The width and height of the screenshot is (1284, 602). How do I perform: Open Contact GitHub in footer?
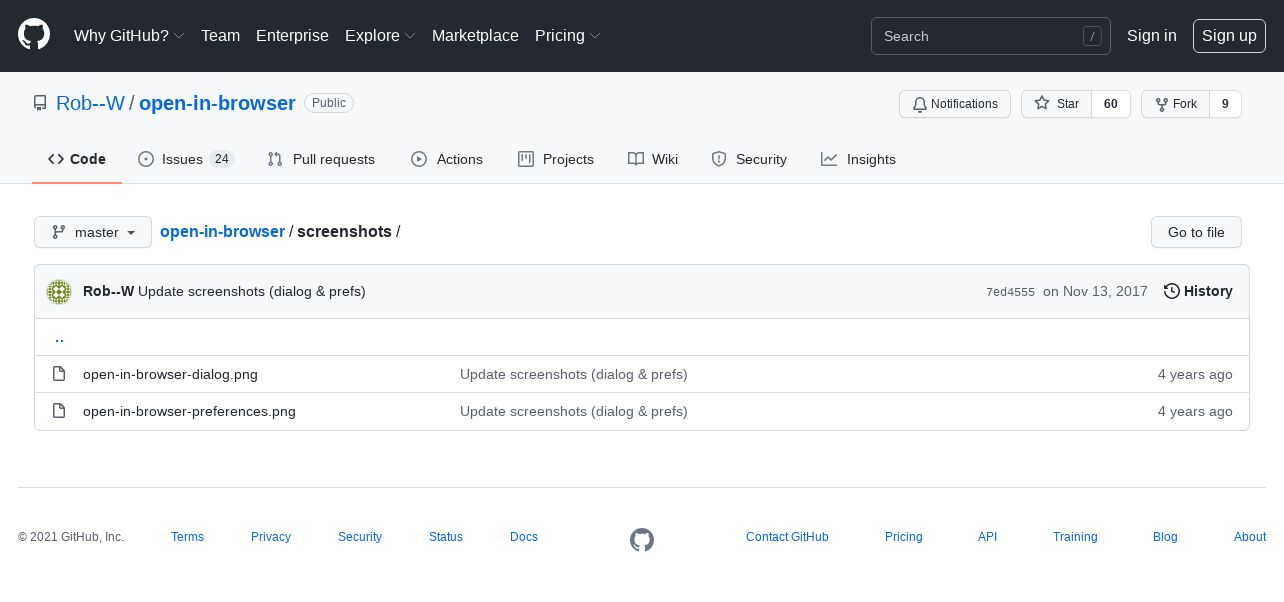click(x=787, y=537)
